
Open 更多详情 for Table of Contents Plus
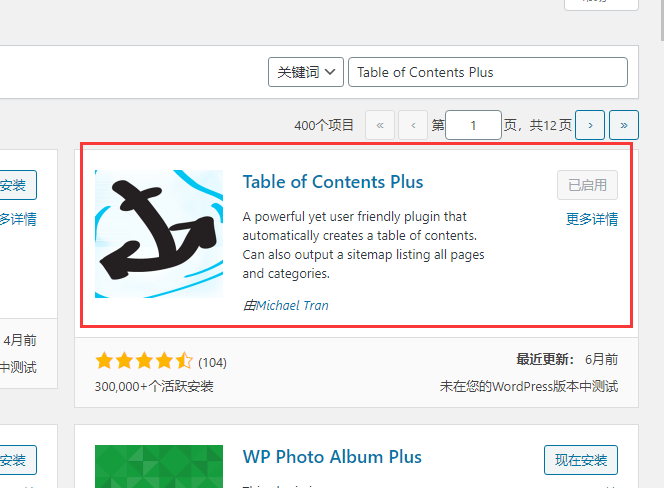click(591, 219)
